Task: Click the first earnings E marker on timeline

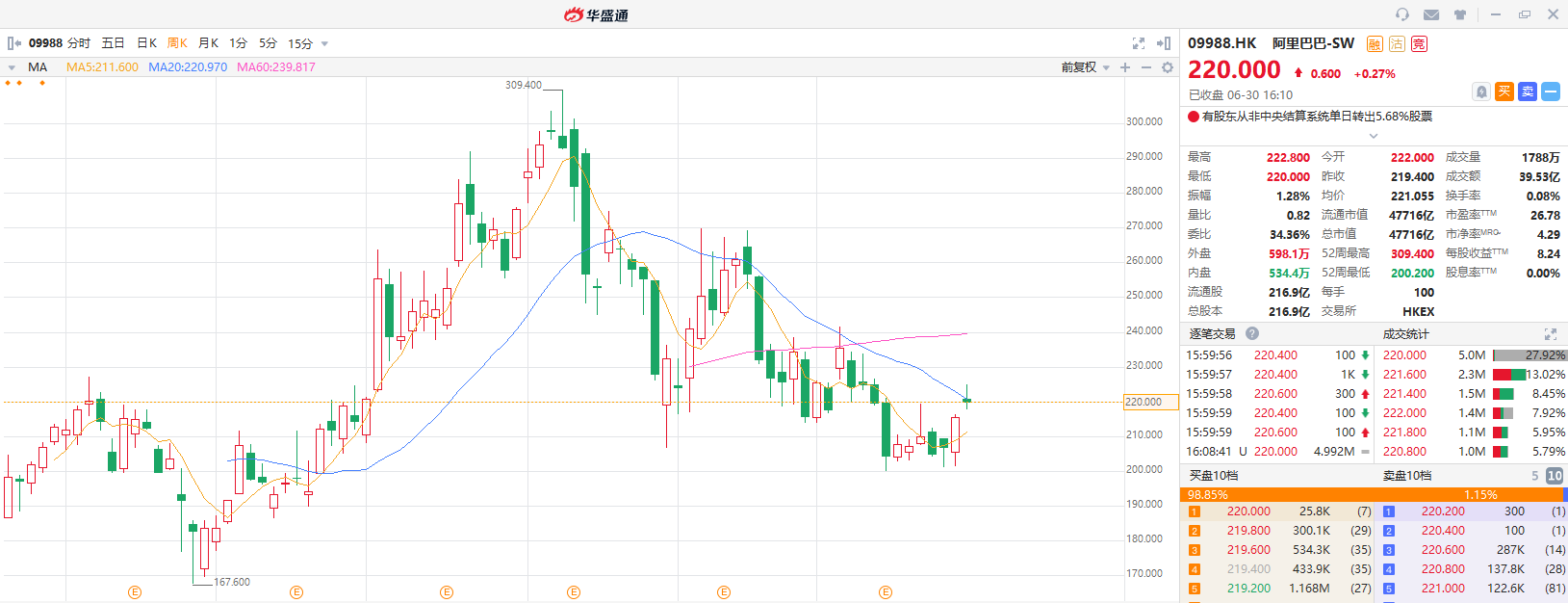Action: (x=135, y=592)
